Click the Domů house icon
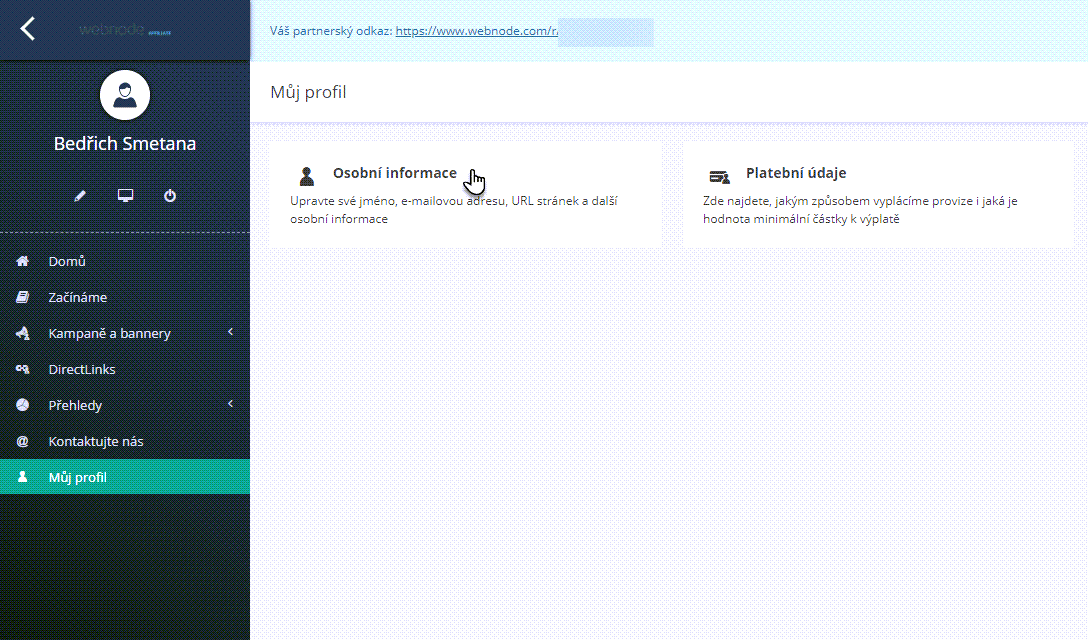 click(23, 261)
